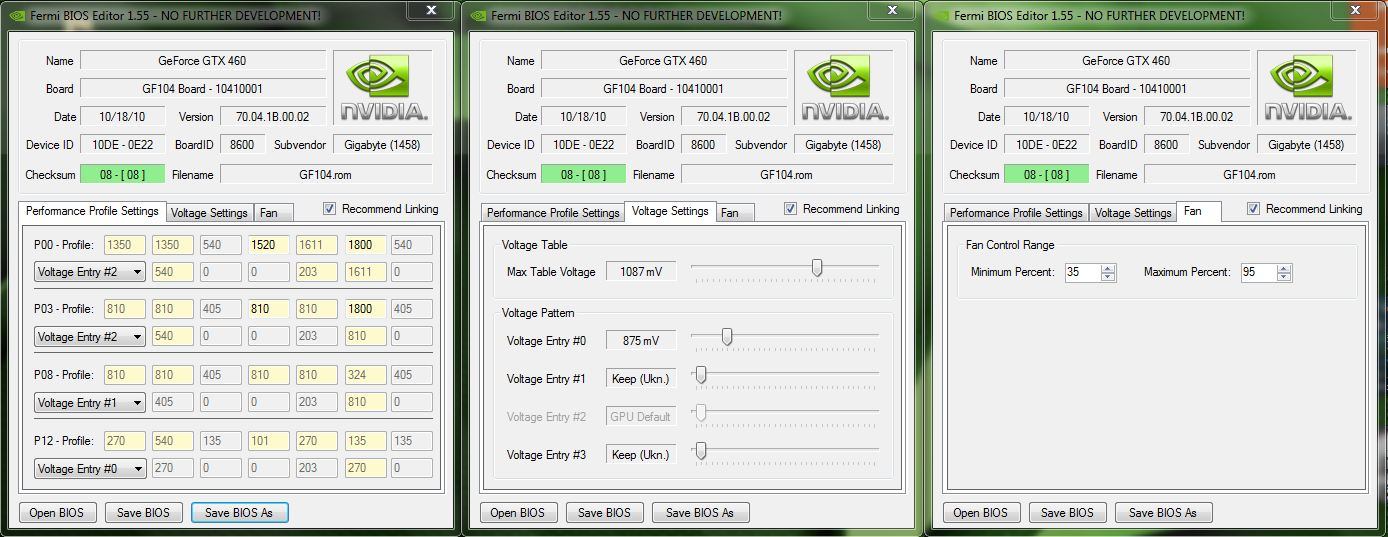This screenshot has height=537, width=1388.
Task: Open the P08 profile voltage entry dropdown
Action: 90,403
